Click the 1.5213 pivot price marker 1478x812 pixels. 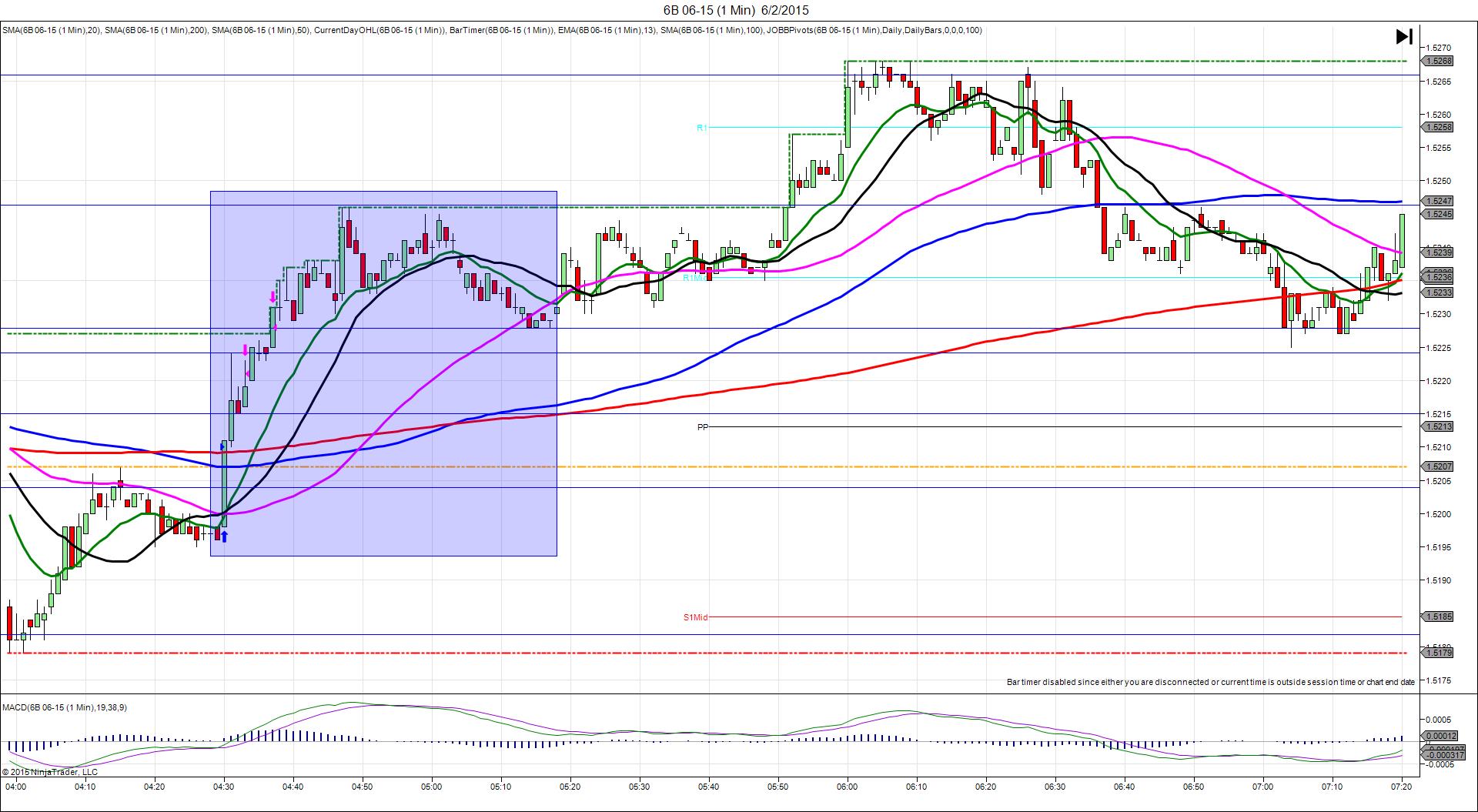point(1438,426)
